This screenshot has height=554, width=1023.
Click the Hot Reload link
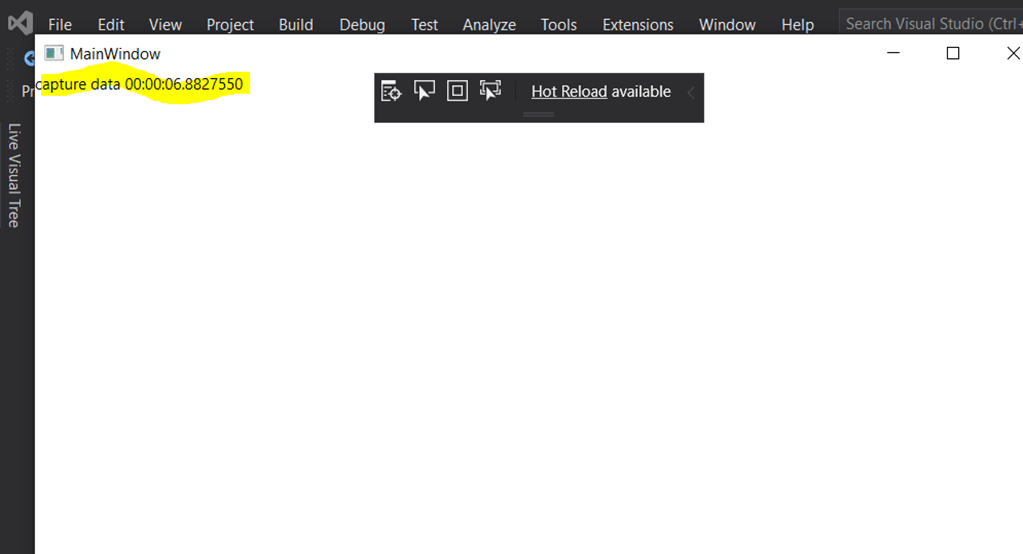569,92
